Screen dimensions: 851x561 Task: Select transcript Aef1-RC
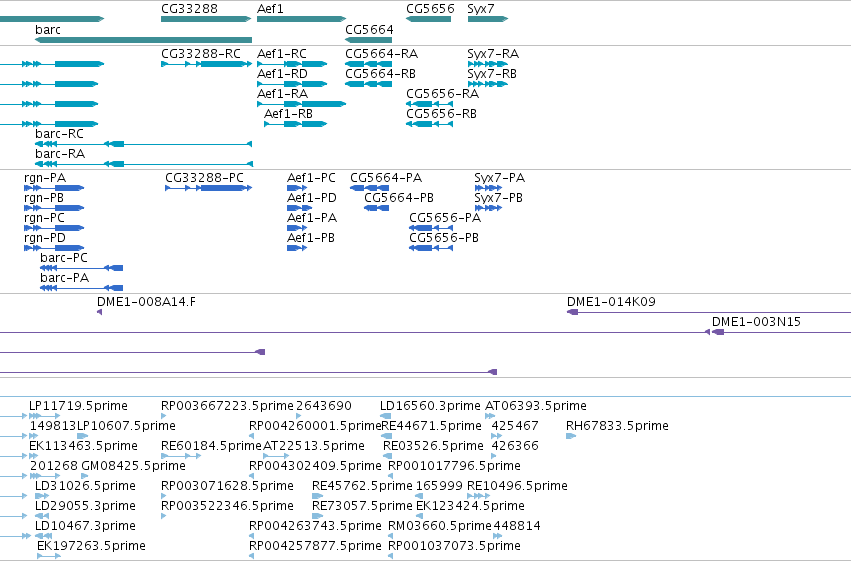click(282, 54)
